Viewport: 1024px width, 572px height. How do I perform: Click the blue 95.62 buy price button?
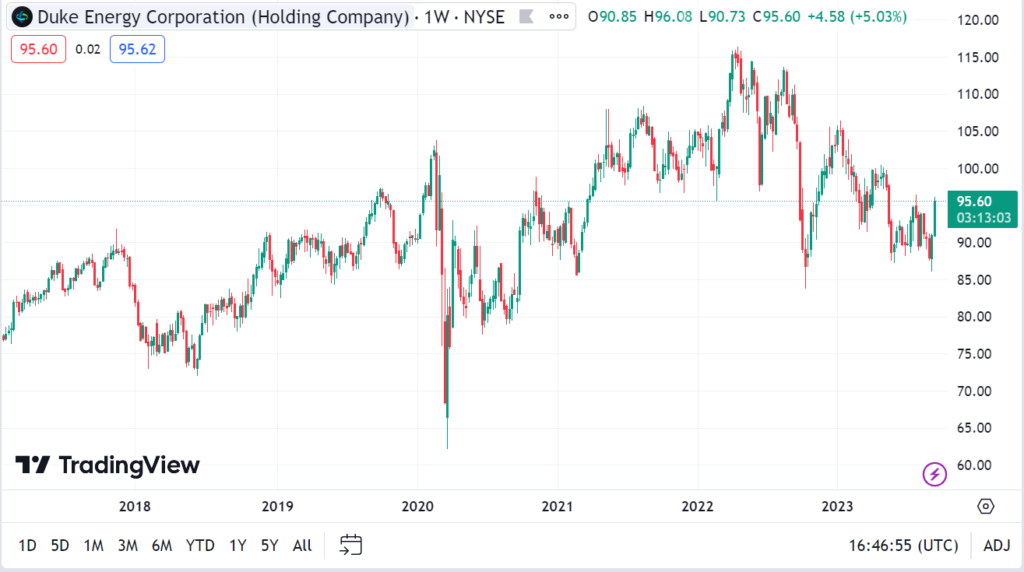click(x=137, y=49)
